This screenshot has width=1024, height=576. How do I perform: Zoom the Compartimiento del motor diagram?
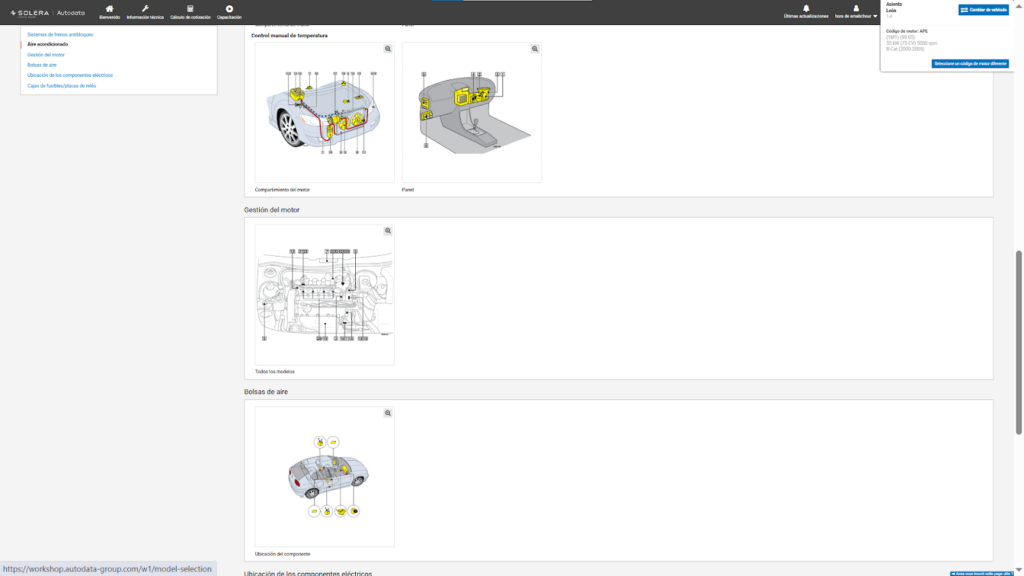click(388, 49)
